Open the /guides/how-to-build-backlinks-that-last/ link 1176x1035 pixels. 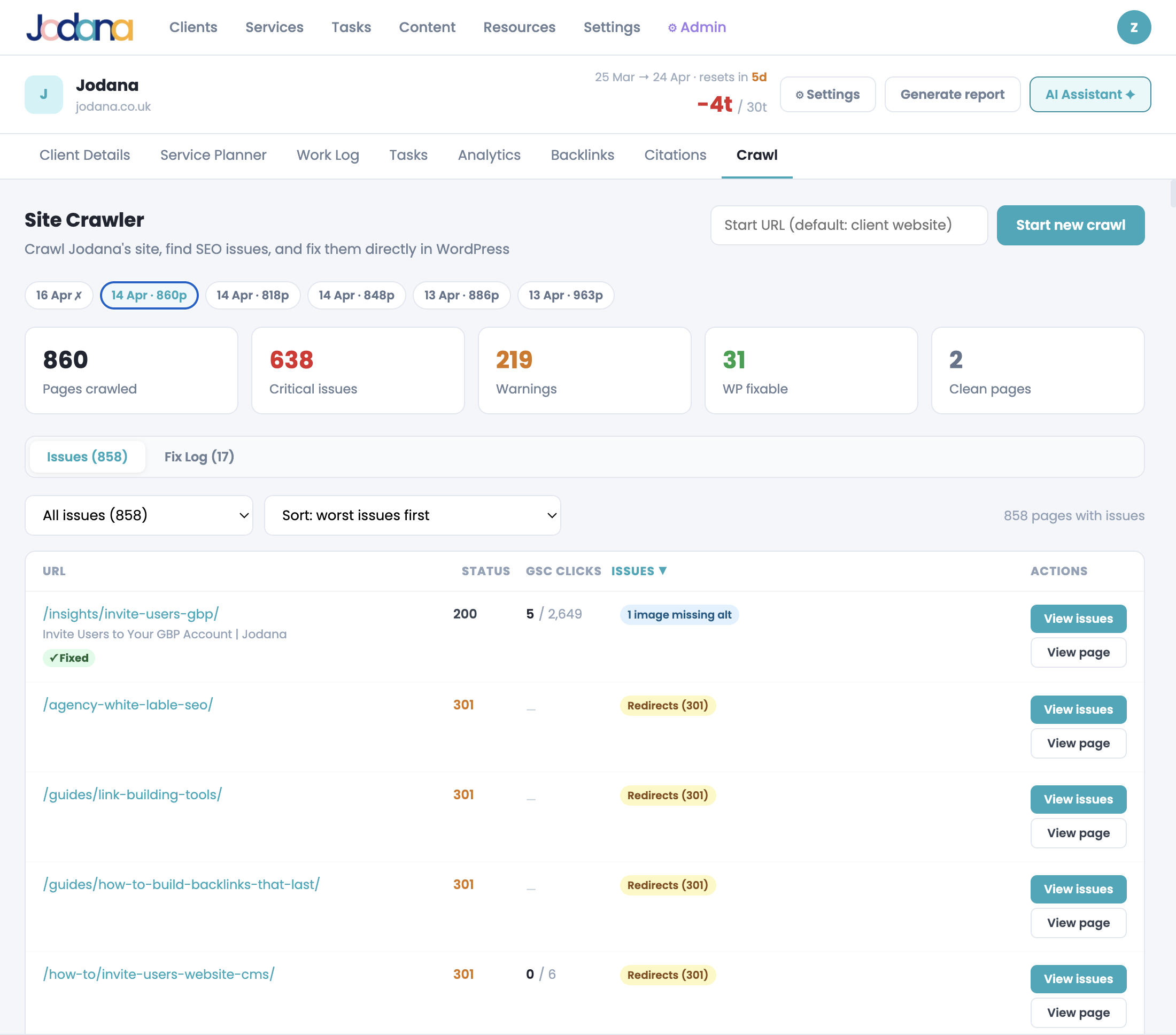181,884
